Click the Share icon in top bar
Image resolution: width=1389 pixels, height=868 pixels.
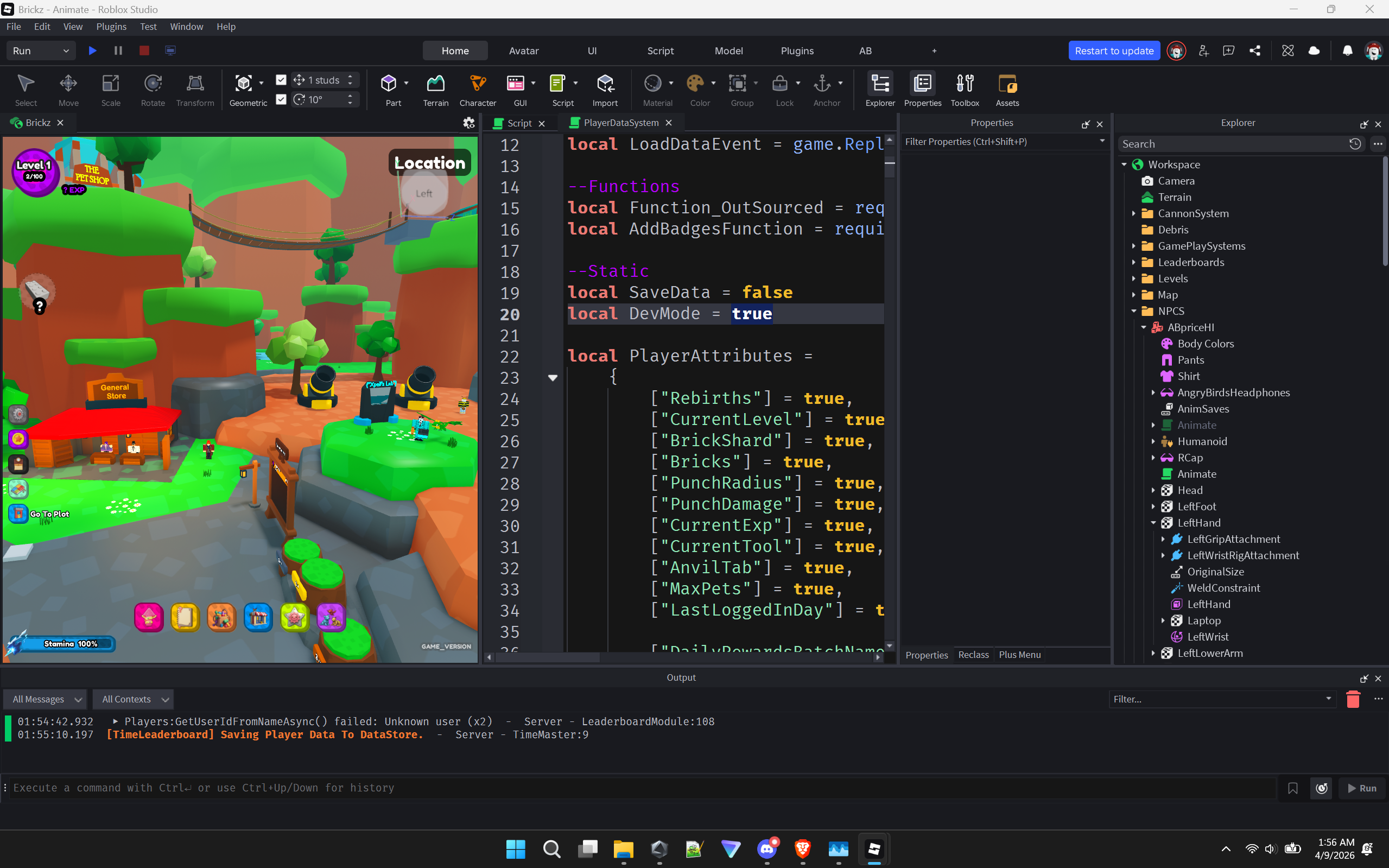[x=1255, y=51]
